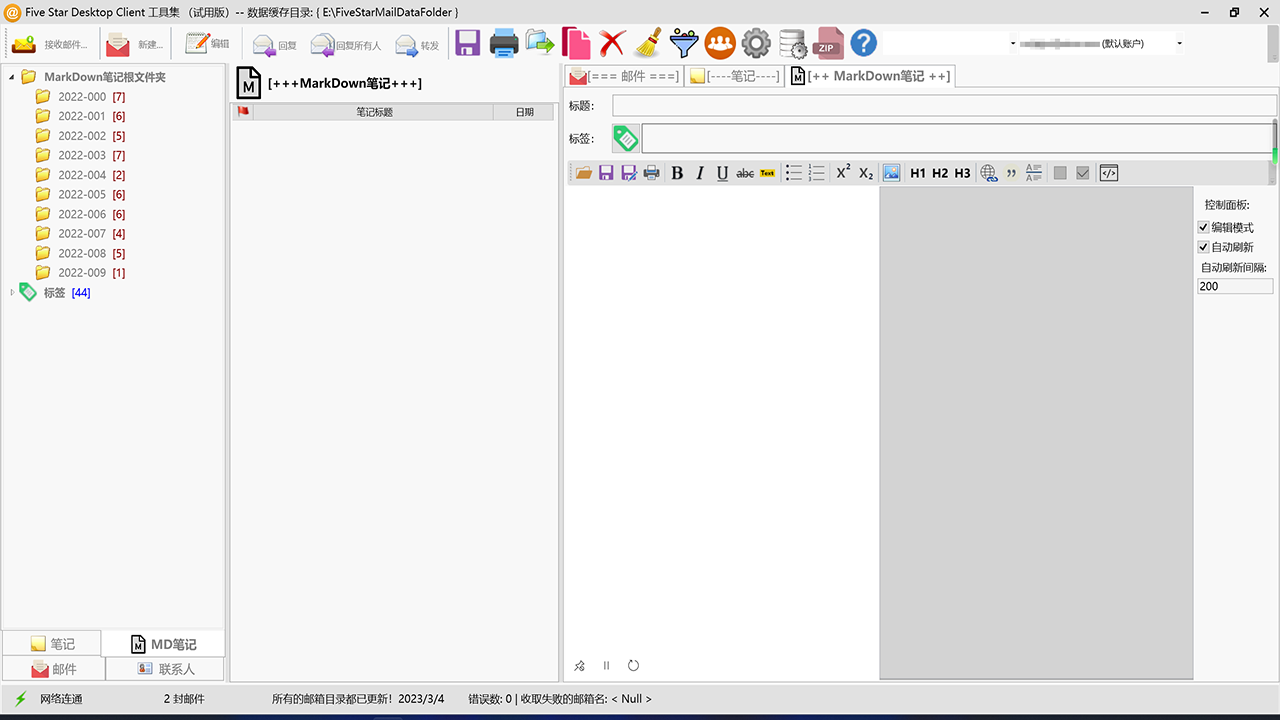
Task: Click the 标题 input field
Action: coord(943,106)
